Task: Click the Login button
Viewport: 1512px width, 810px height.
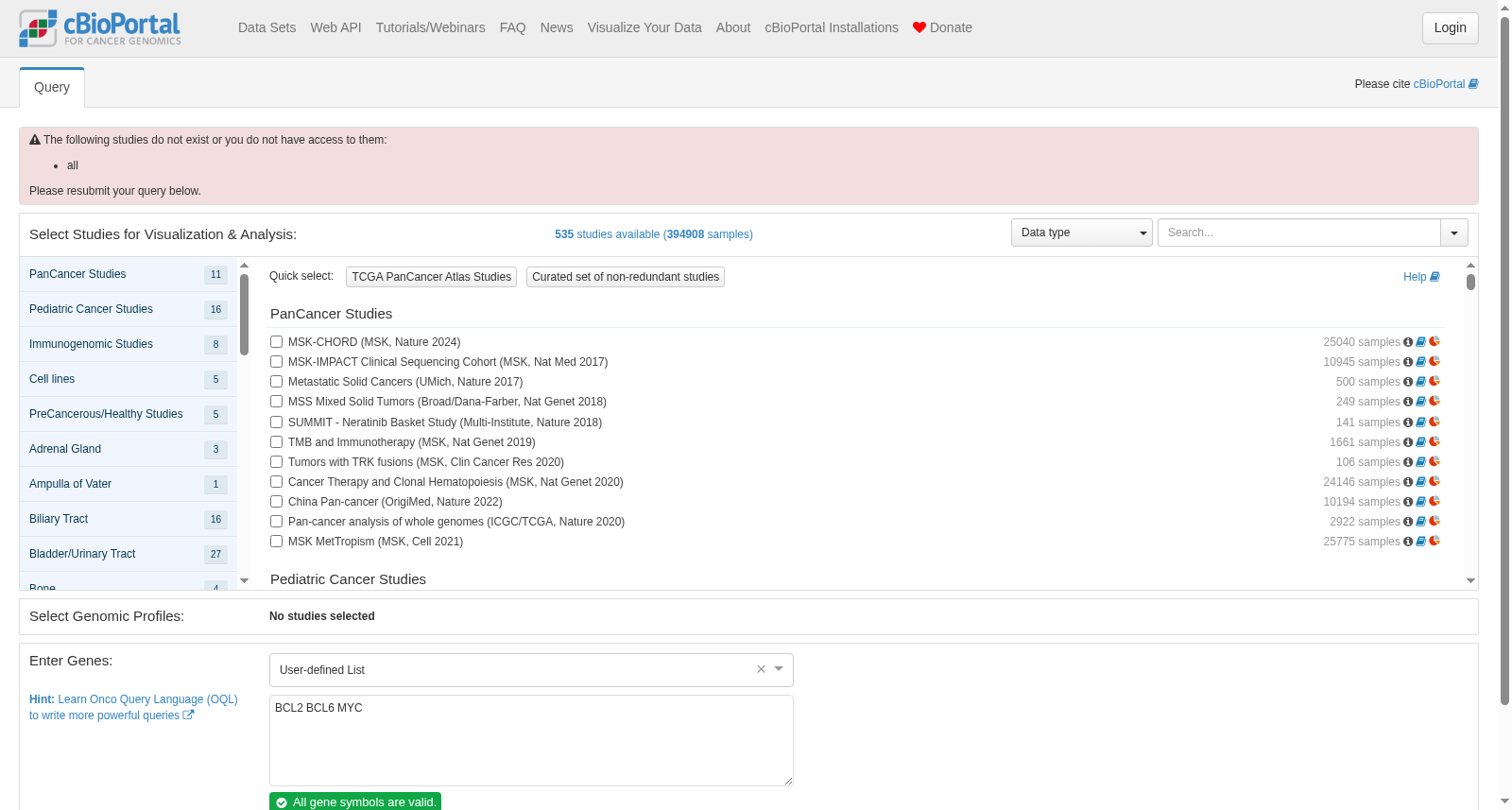Action: click(x=1450, y=27)
